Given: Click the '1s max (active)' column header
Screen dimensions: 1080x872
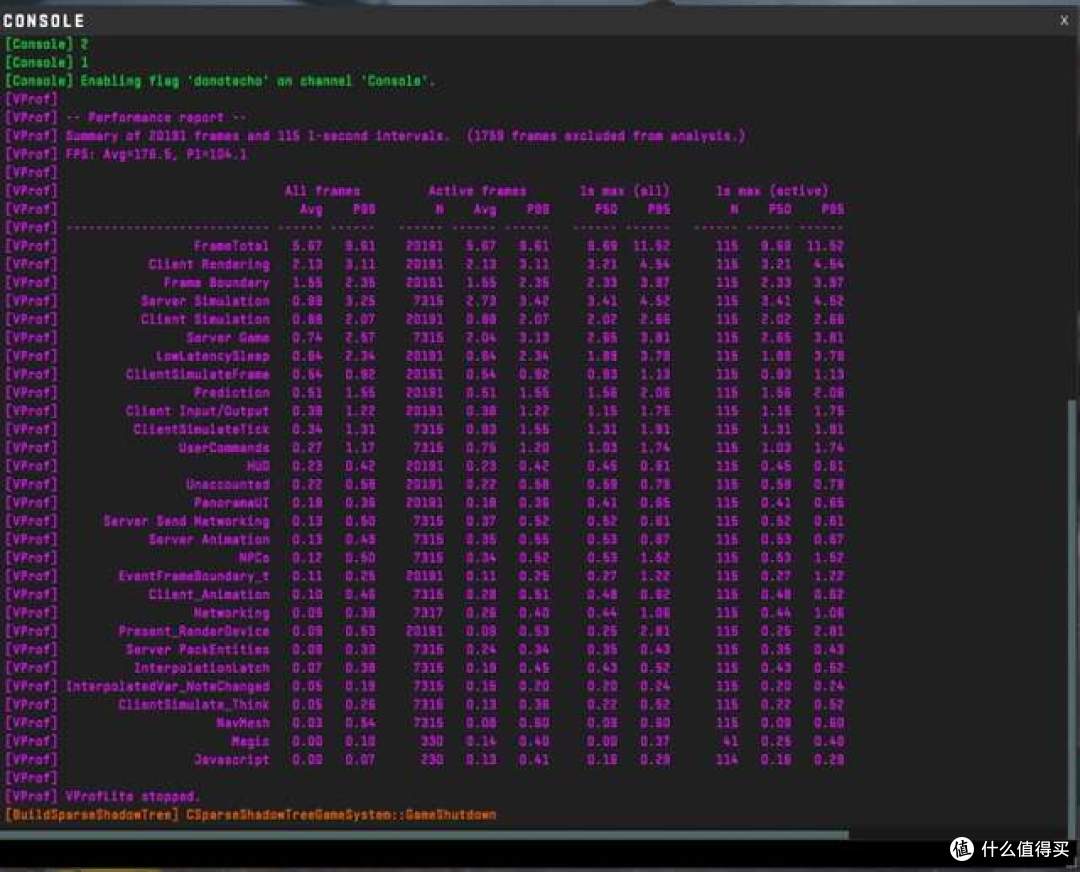Looking at the screenshot, I should click(x=772, y=191).
